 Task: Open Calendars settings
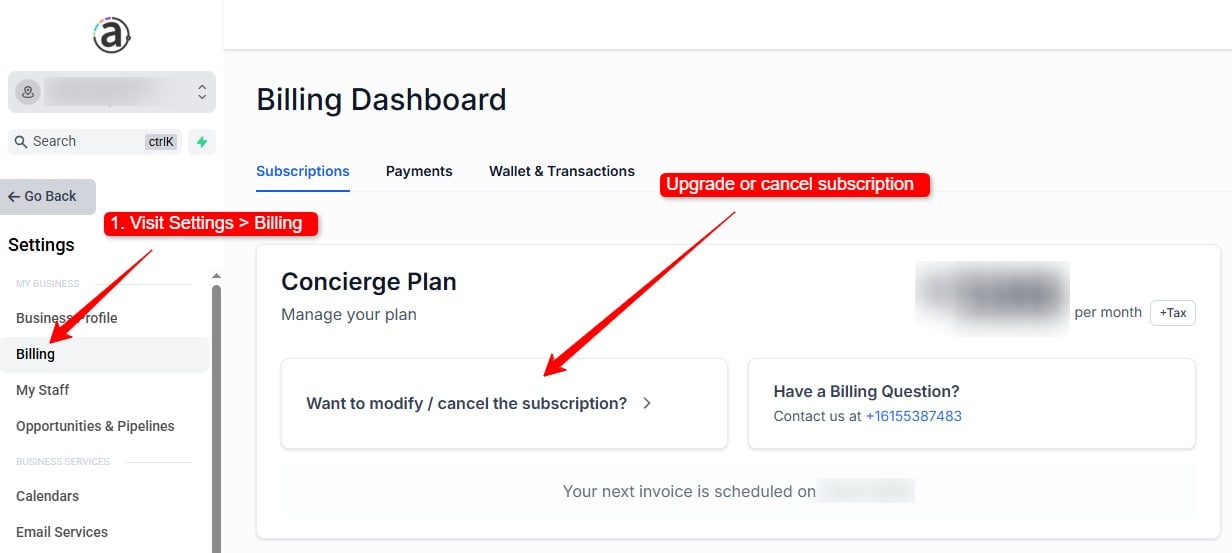pyautogui.click(x=47, y=496)
